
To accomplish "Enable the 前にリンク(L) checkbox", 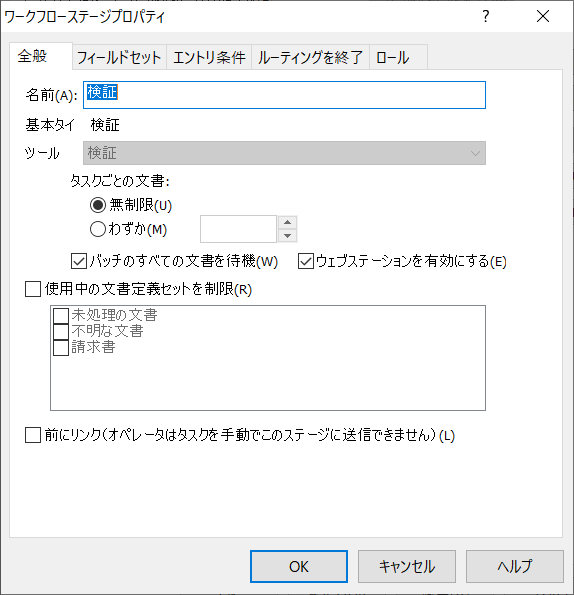I will pos(33,435).
